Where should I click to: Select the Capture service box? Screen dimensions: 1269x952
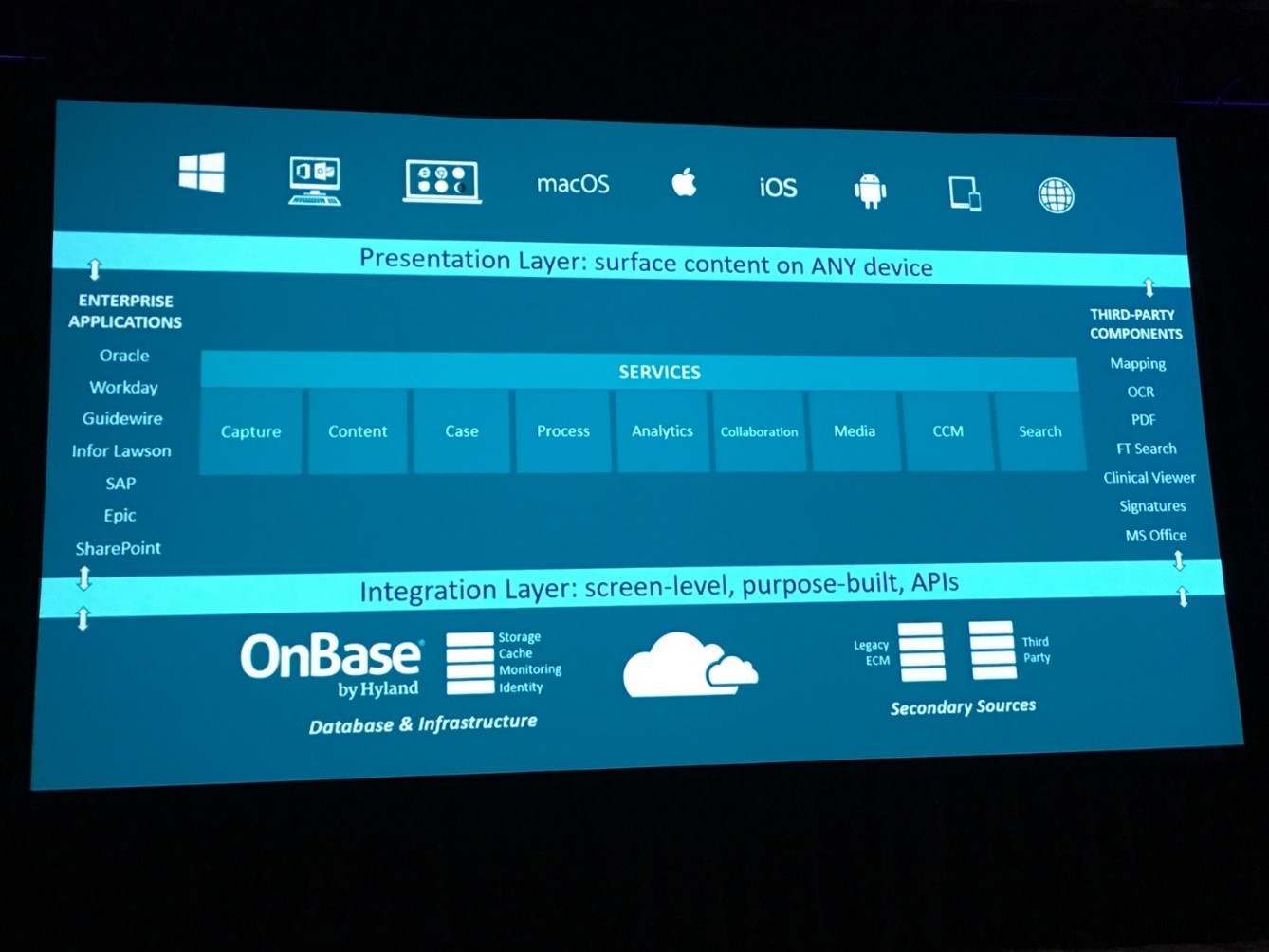tap(251, 431)
